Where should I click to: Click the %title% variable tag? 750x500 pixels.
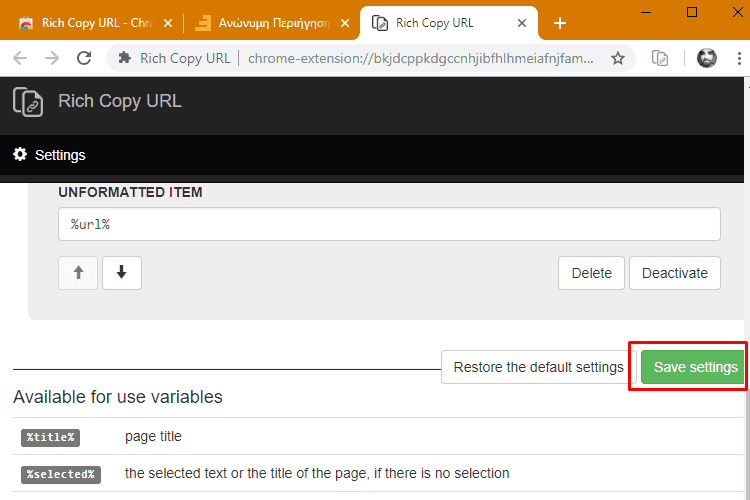[50, 437]
